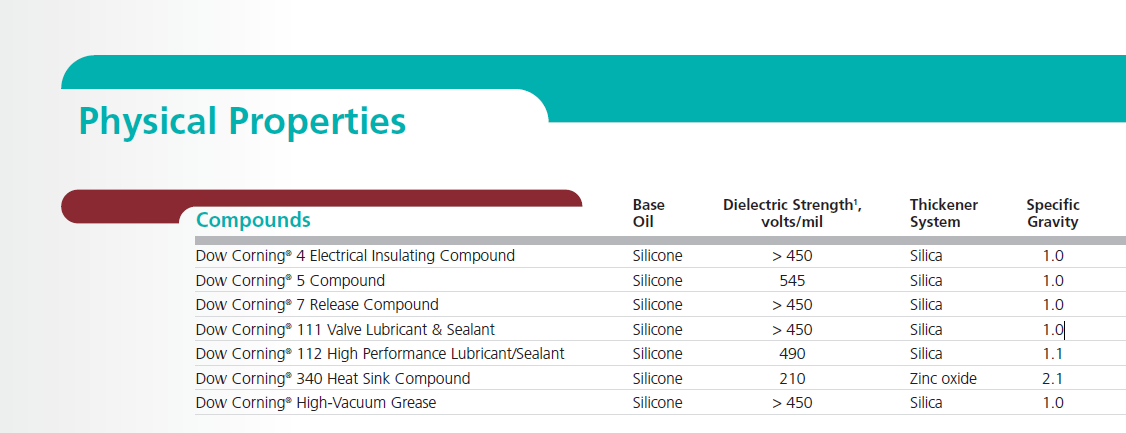Click the 545 dielectric strength value

tap(792, 281)
